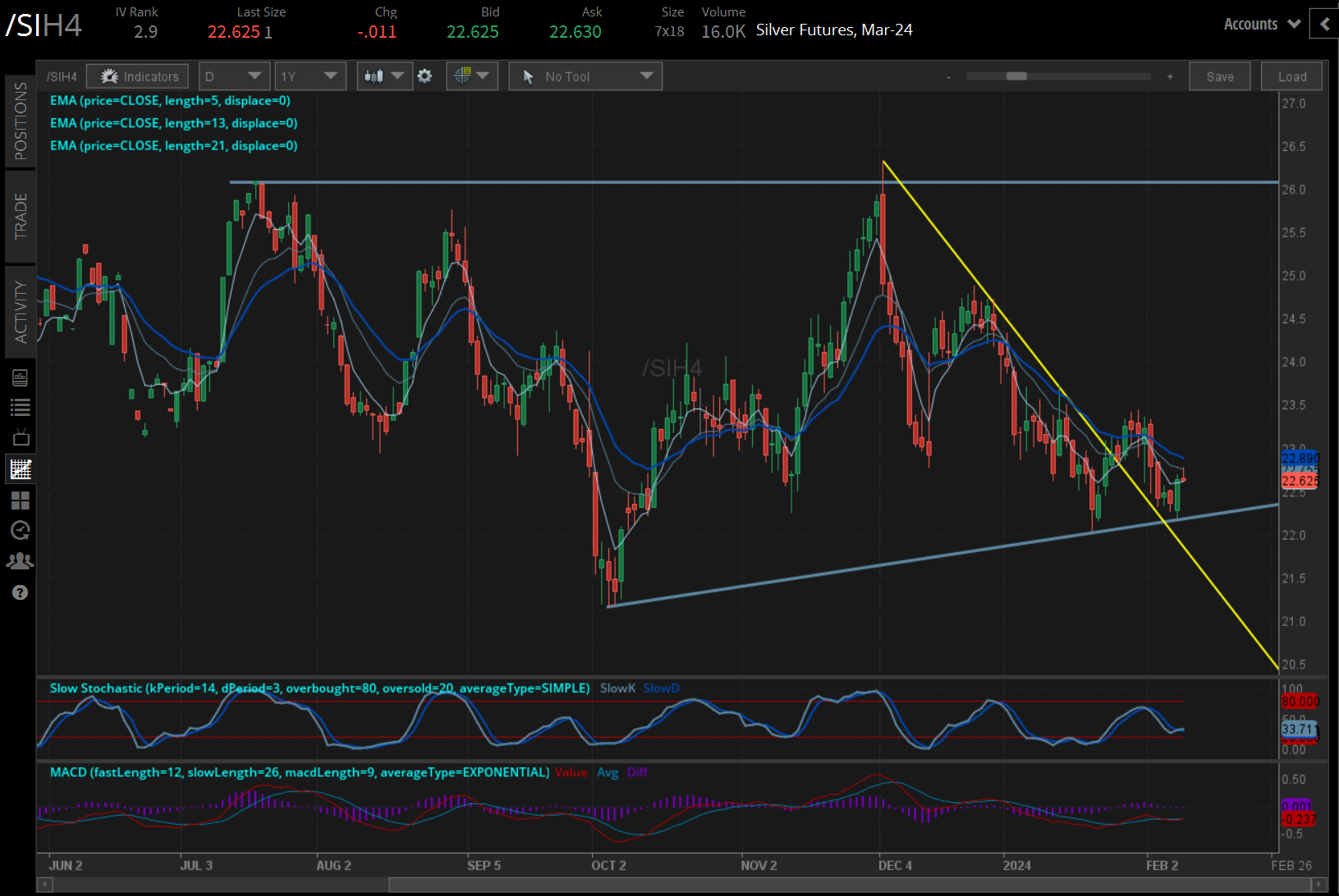Toggle the MACD Avg plot visibility
The width and height of the screenshot is (1339, 896).
[x=608, y=772]
